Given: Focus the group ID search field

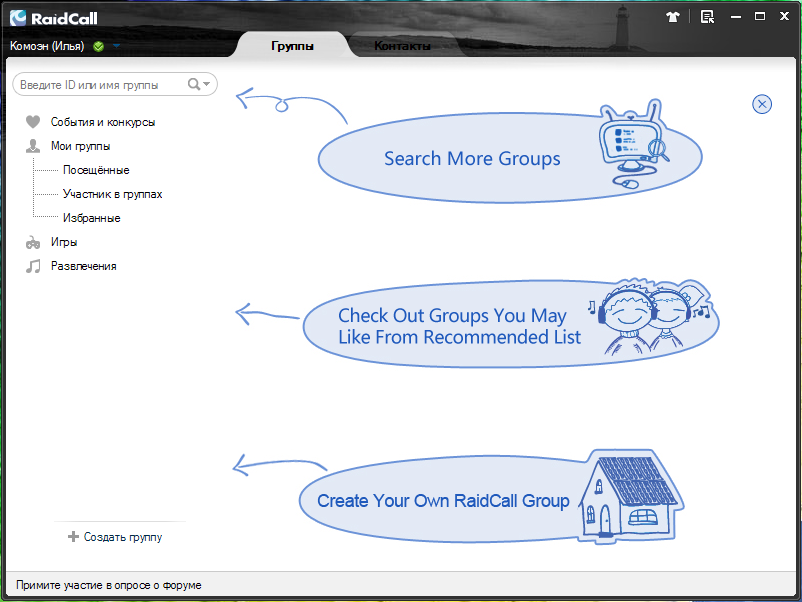Looking at the screenshot, I should pyautogui.click(x=115, y=84).
